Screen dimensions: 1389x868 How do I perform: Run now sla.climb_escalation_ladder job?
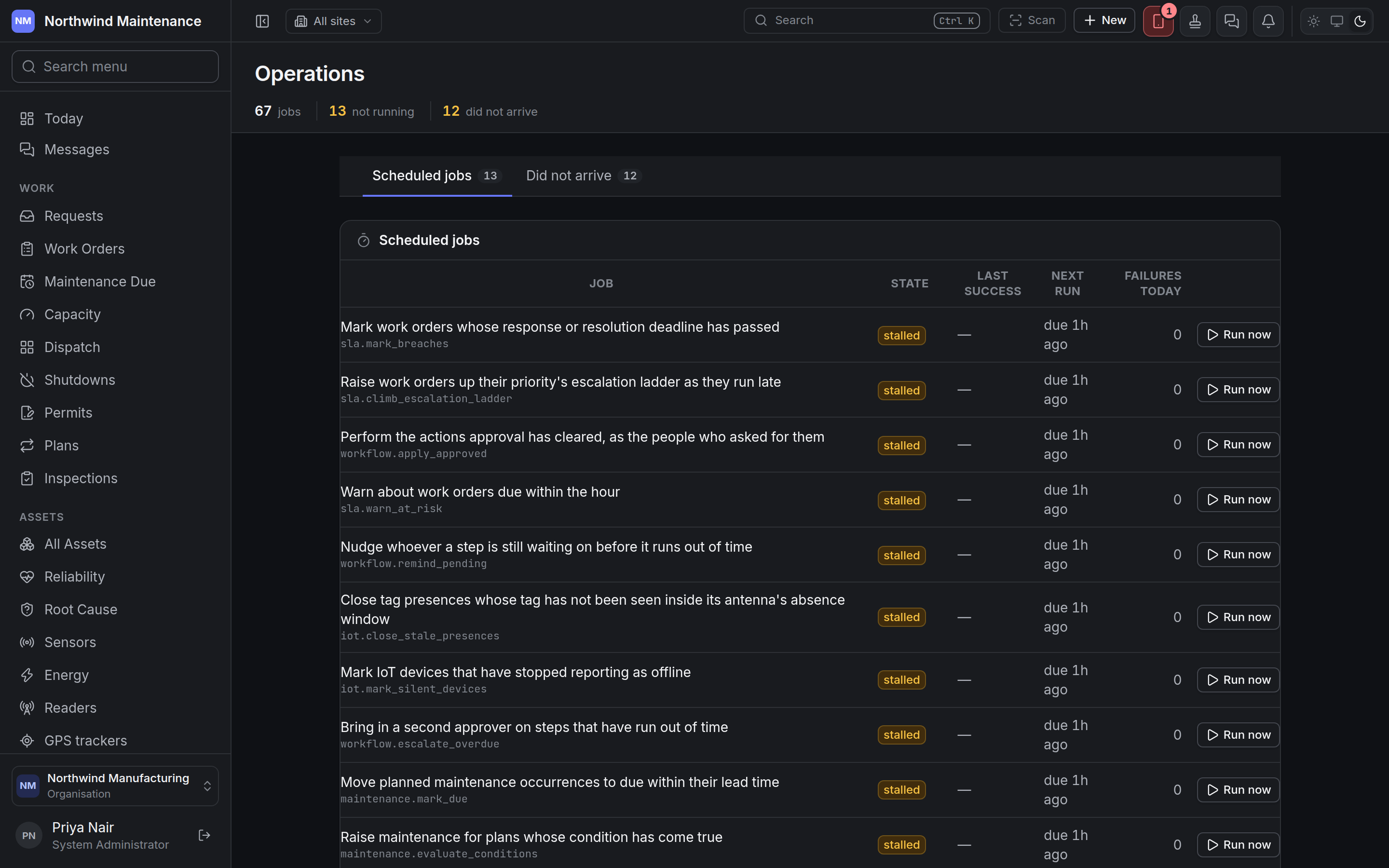click(1238, 390)
